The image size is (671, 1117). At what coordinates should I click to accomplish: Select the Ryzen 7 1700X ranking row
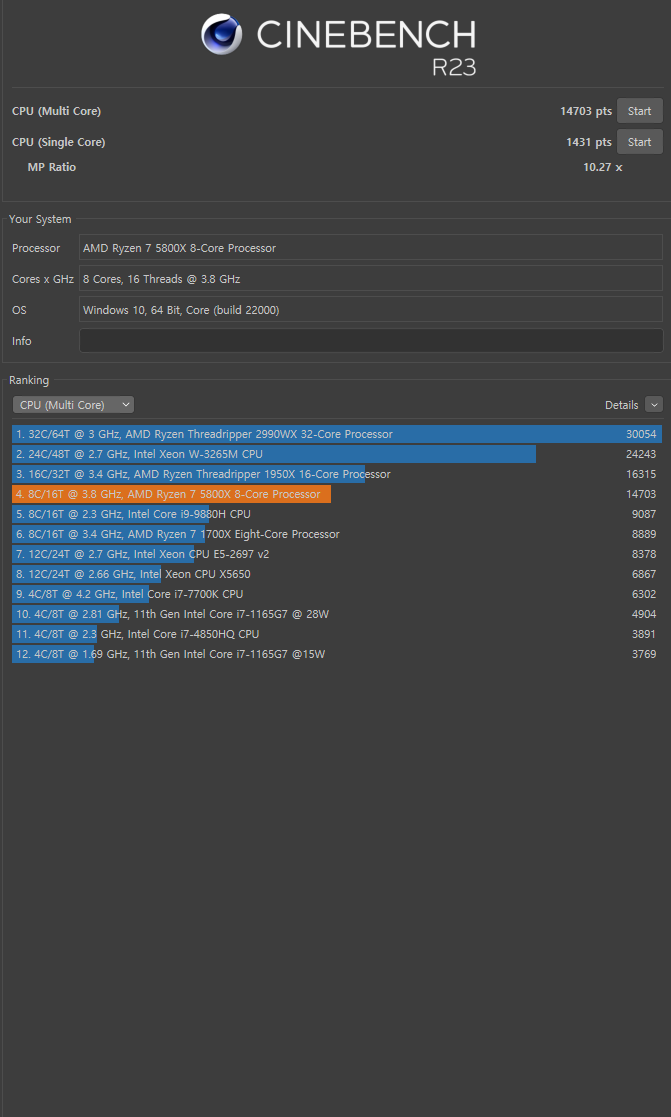tap(337, 534)
